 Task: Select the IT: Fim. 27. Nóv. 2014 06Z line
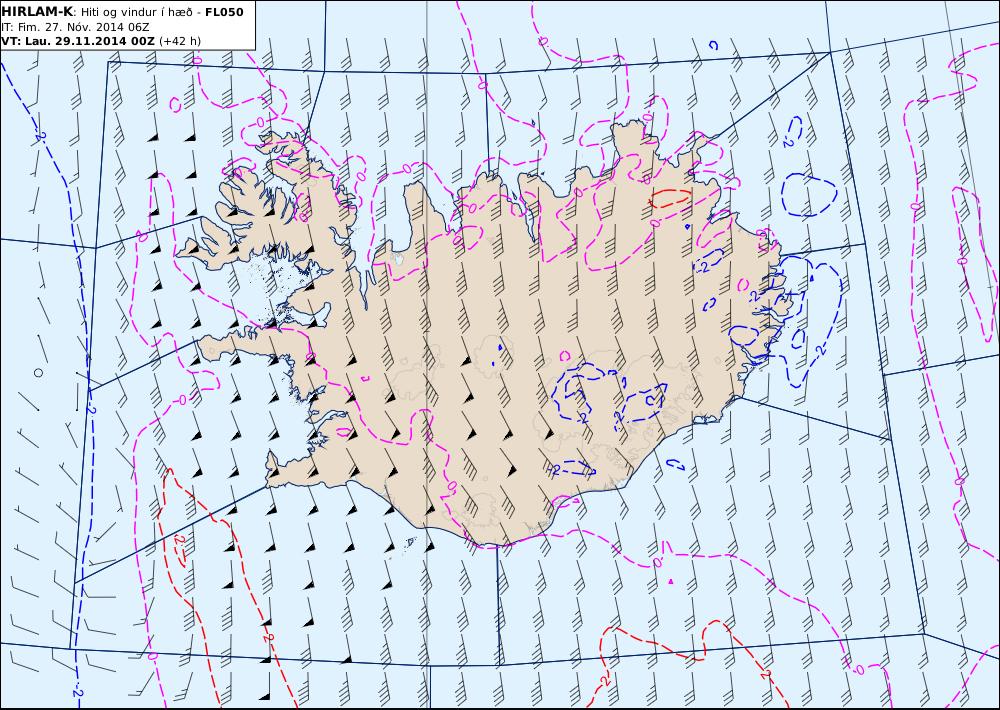(75, 27)
